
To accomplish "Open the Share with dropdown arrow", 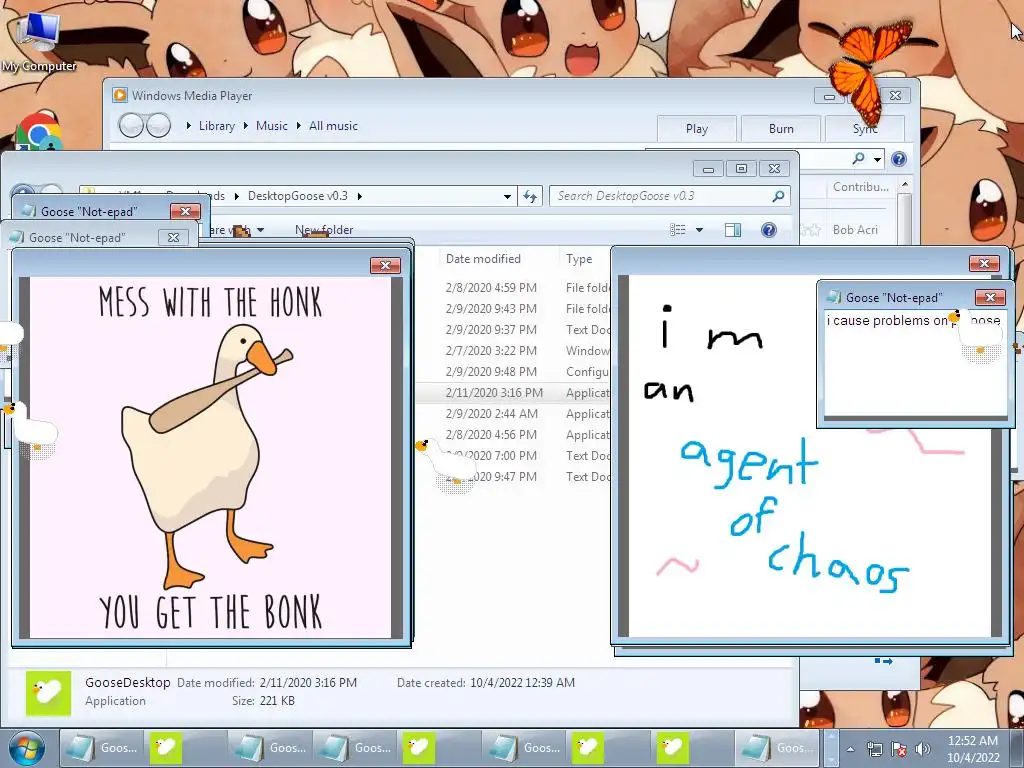I will (x=261, y=229).
